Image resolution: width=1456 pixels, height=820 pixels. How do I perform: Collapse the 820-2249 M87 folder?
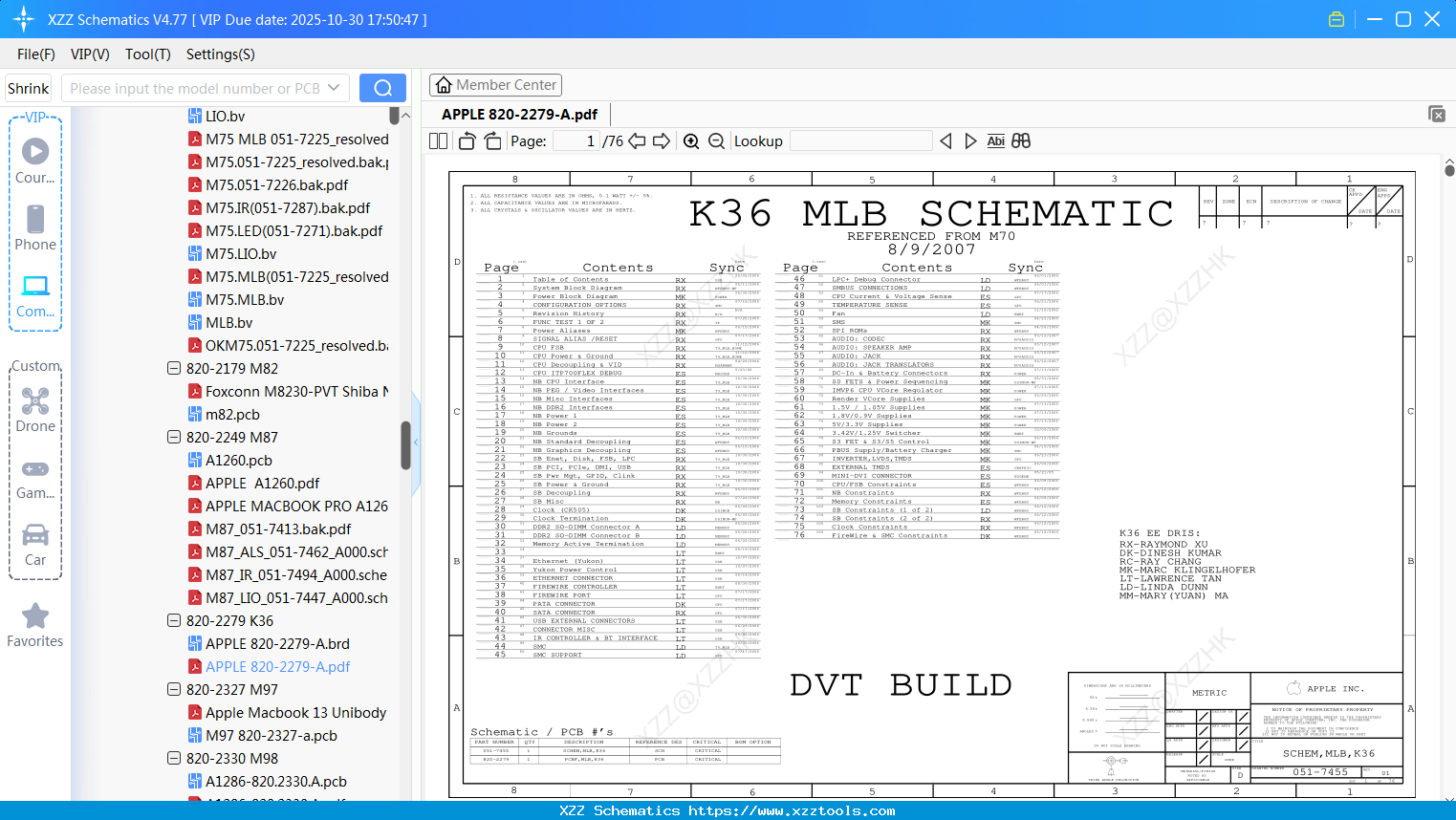pos(174,437)
